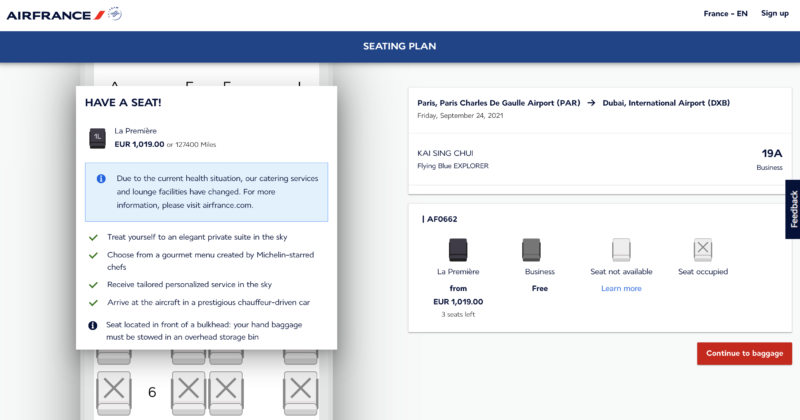
Task: Open the Feedback side tab
Action: pos(793,209)
